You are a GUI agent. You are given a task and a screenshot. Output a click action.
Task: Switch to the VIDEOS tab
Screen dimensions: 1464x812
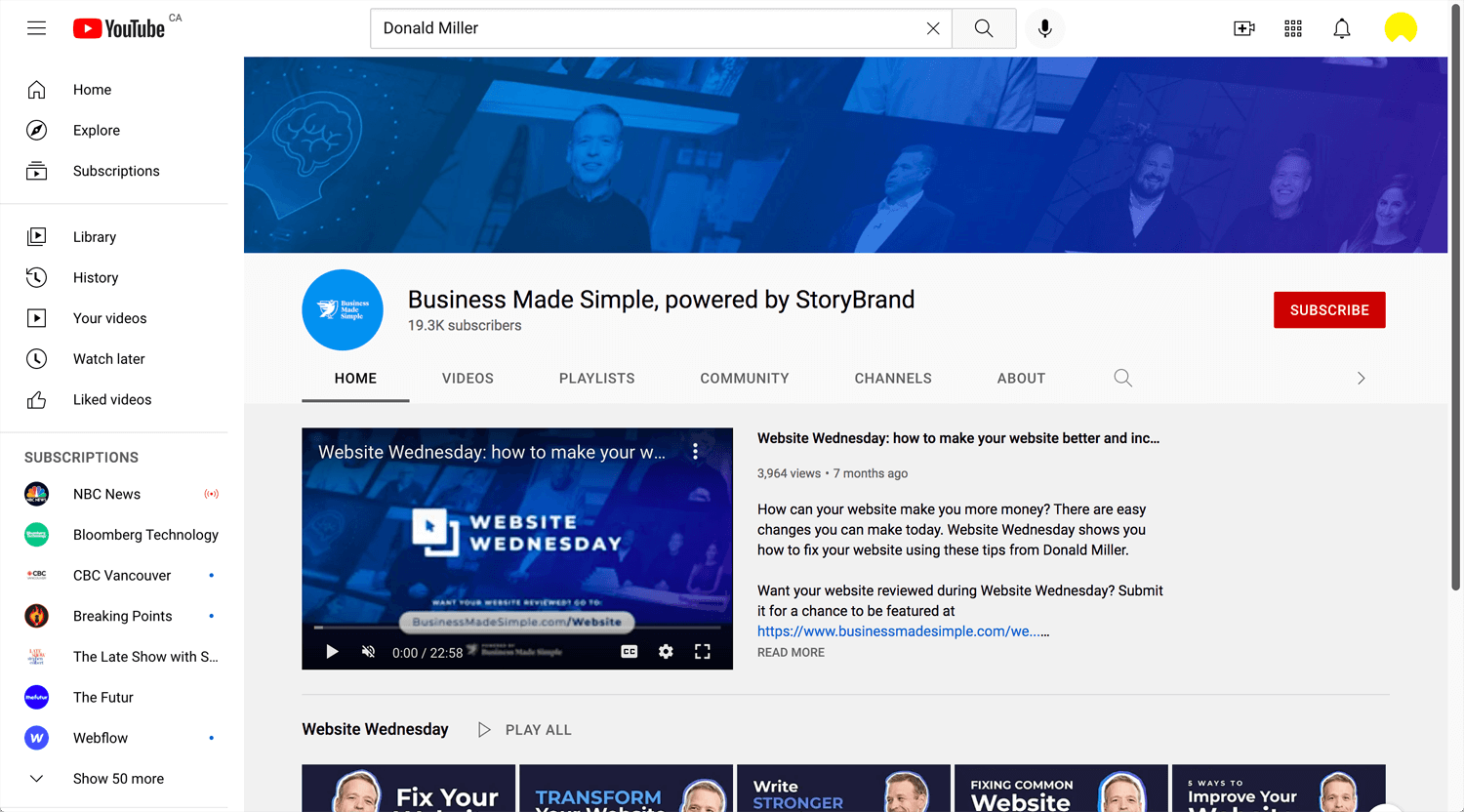click(468, 379)
